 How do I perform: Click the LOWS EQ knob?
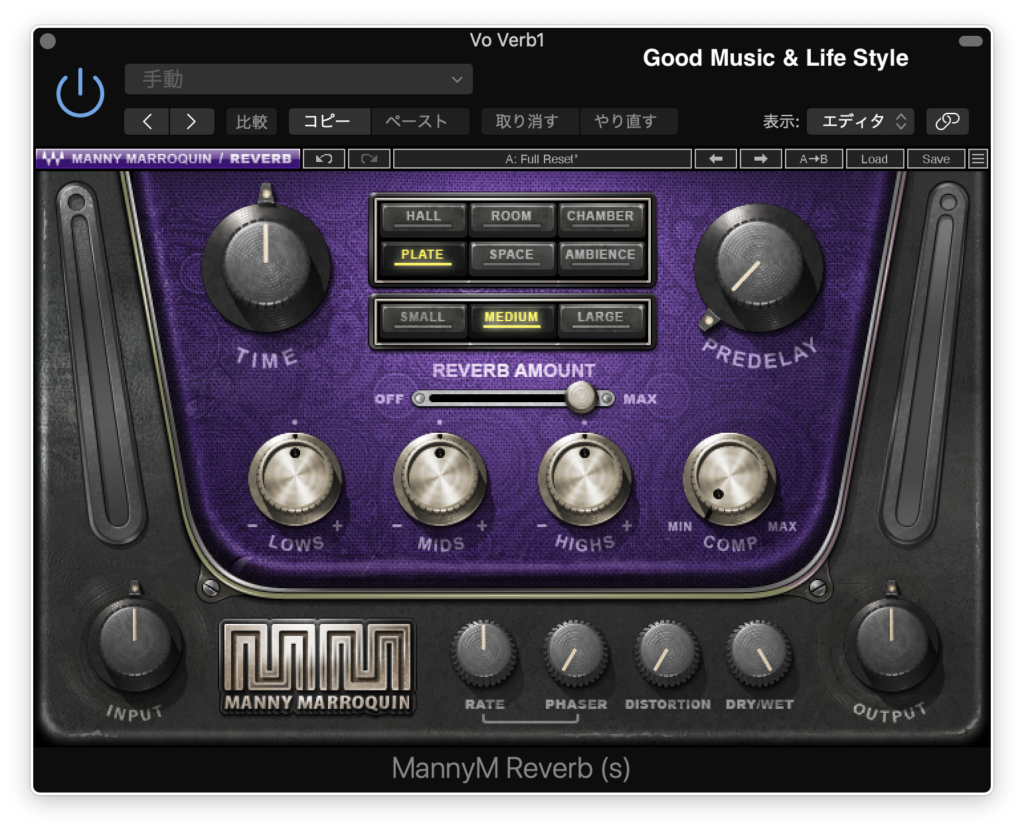(295, 480)
